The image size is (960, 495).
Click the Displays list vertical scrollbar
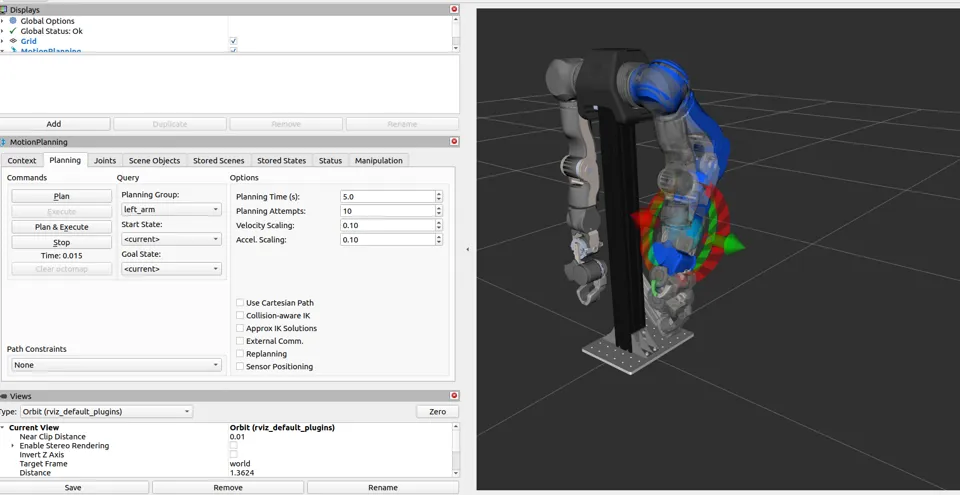point(456,34)
